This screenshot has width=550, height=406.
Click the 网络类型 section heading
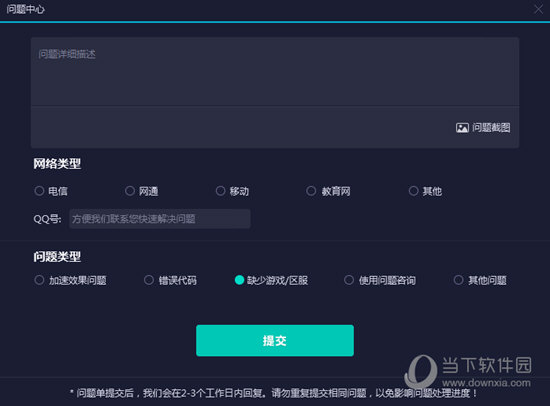click(x=57, y=164)
